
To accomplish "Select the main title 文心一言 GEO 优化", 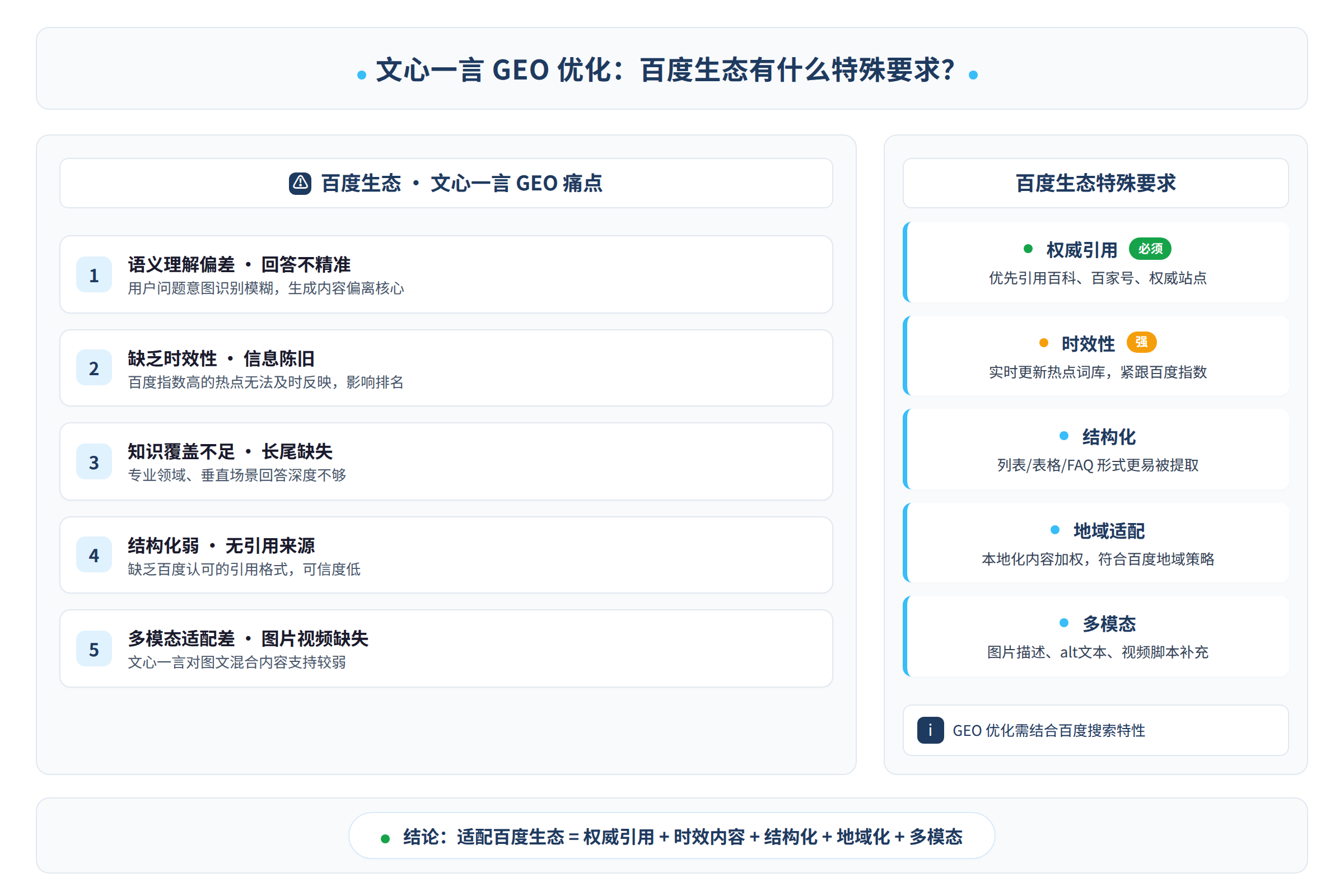I will [666, 71].
